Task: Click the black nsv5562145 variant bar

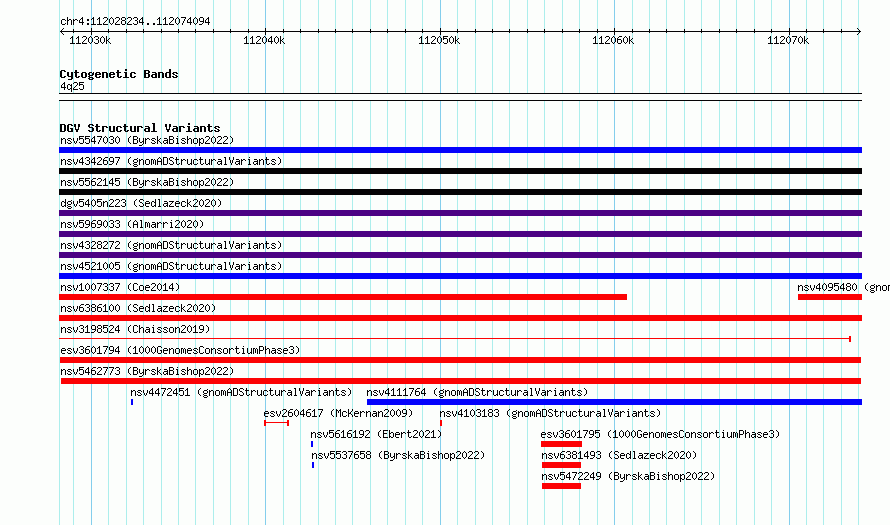Action: click(x=460, y=192)
